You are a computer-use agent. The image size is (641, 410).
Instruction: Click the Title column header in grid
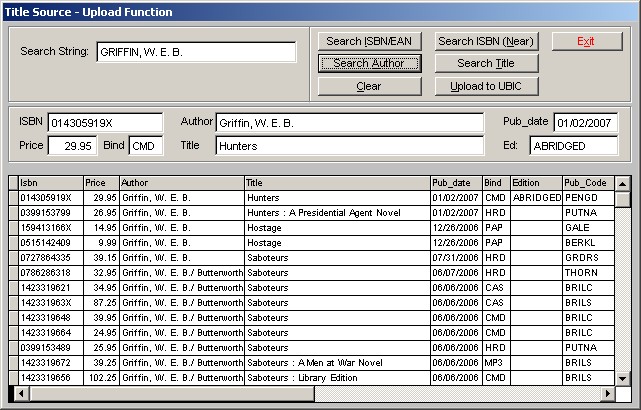(x=337, y=183)
